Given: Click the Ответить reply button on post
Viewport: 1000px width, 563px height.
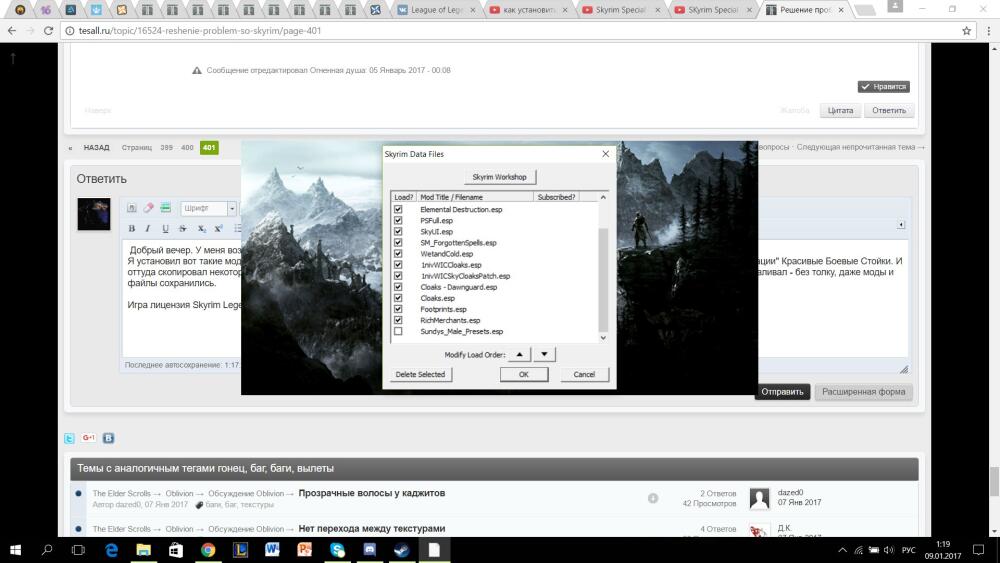Looking at the screenshot, I should click(889, 110).
